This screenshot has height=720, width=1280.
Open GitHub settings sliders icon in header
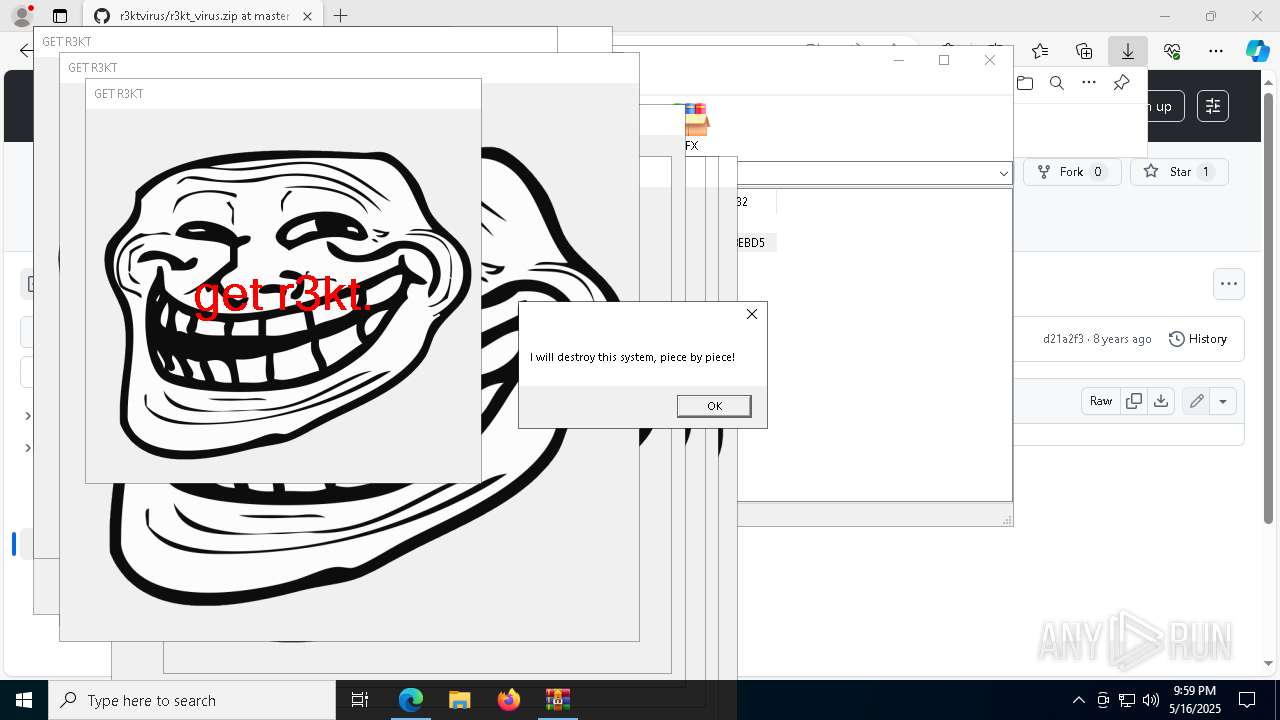coord(1213,106)
